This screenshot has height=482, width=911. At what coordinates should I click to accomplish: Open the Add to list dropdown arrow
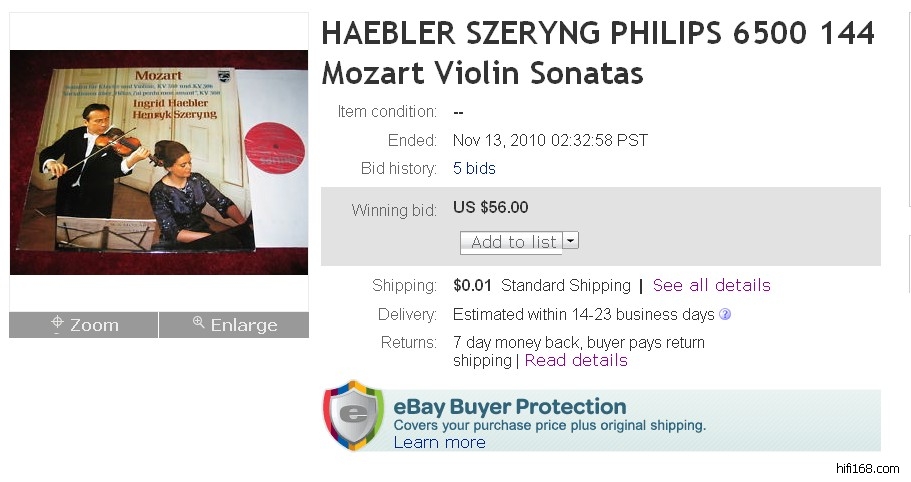tap(570, 241)
